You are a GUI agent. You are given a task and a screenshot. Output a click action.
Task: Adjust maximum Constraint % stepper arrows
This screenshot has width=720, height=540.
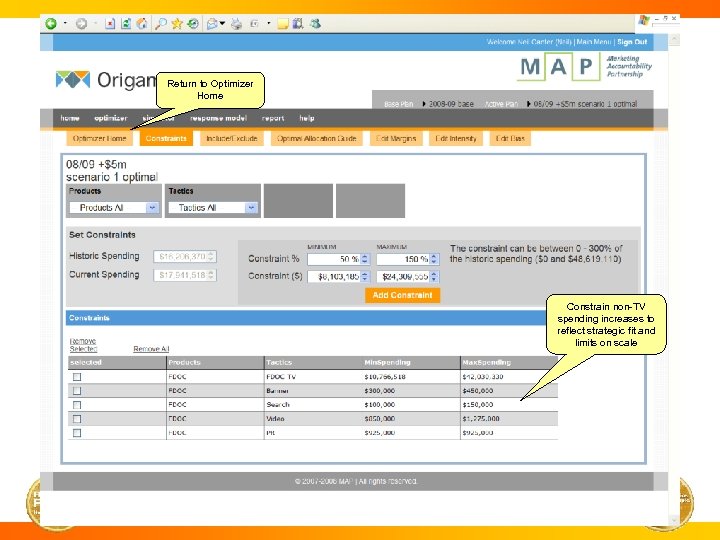[434, 259]
